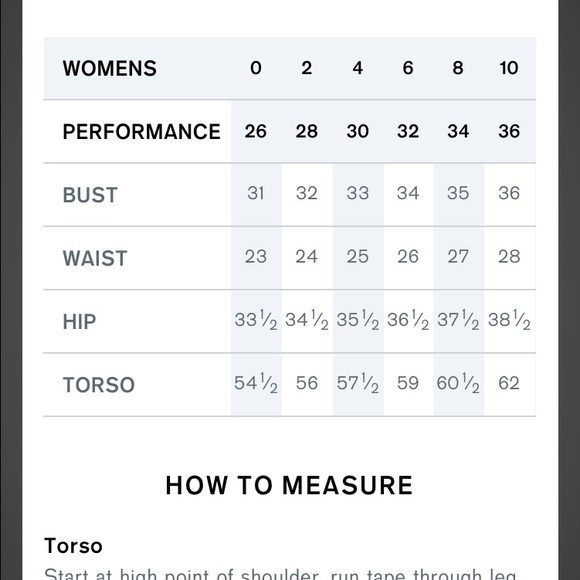Click waist measurement 28 cell
Viewport: 580px width, 580px height.
tap(509, 256)
